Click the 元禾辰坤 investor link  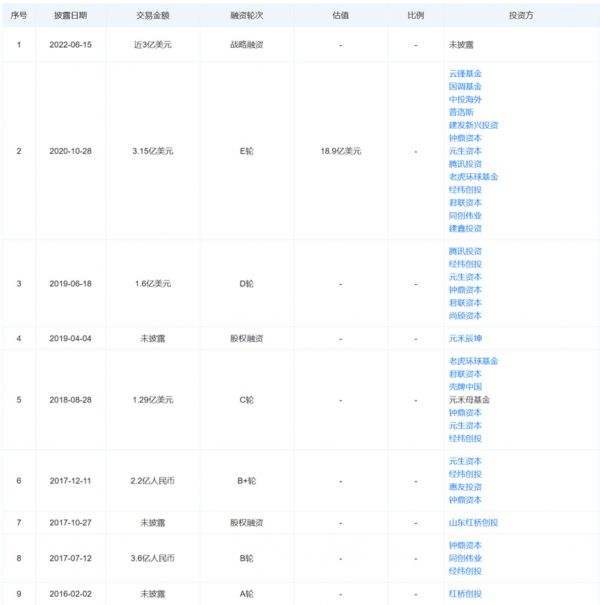465,338
